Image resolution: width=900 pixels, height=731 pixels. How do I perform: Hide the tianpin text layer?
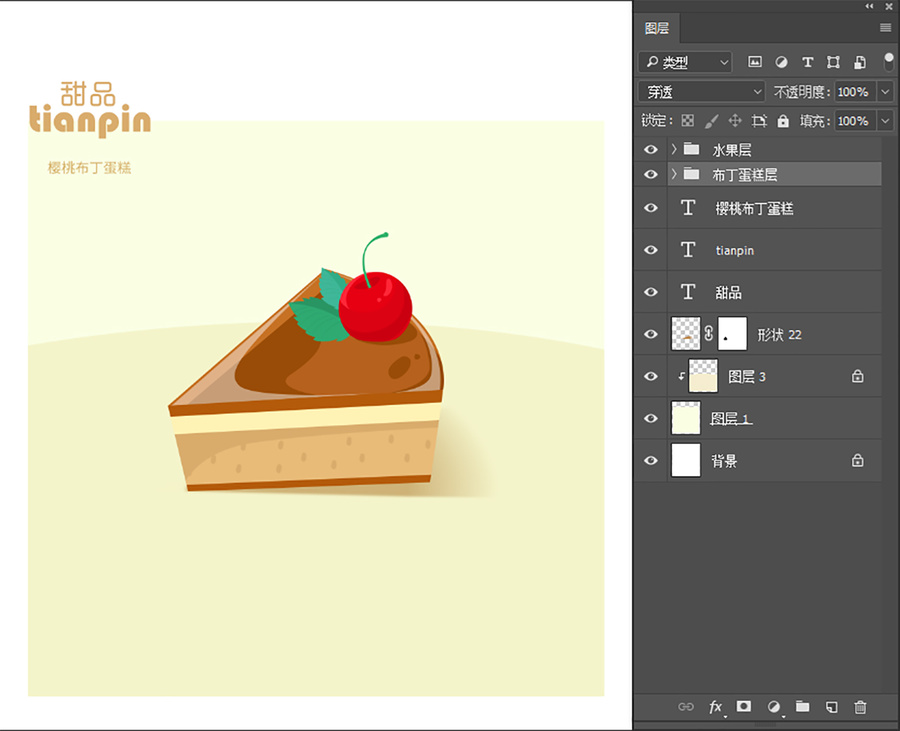click(651, 250)
